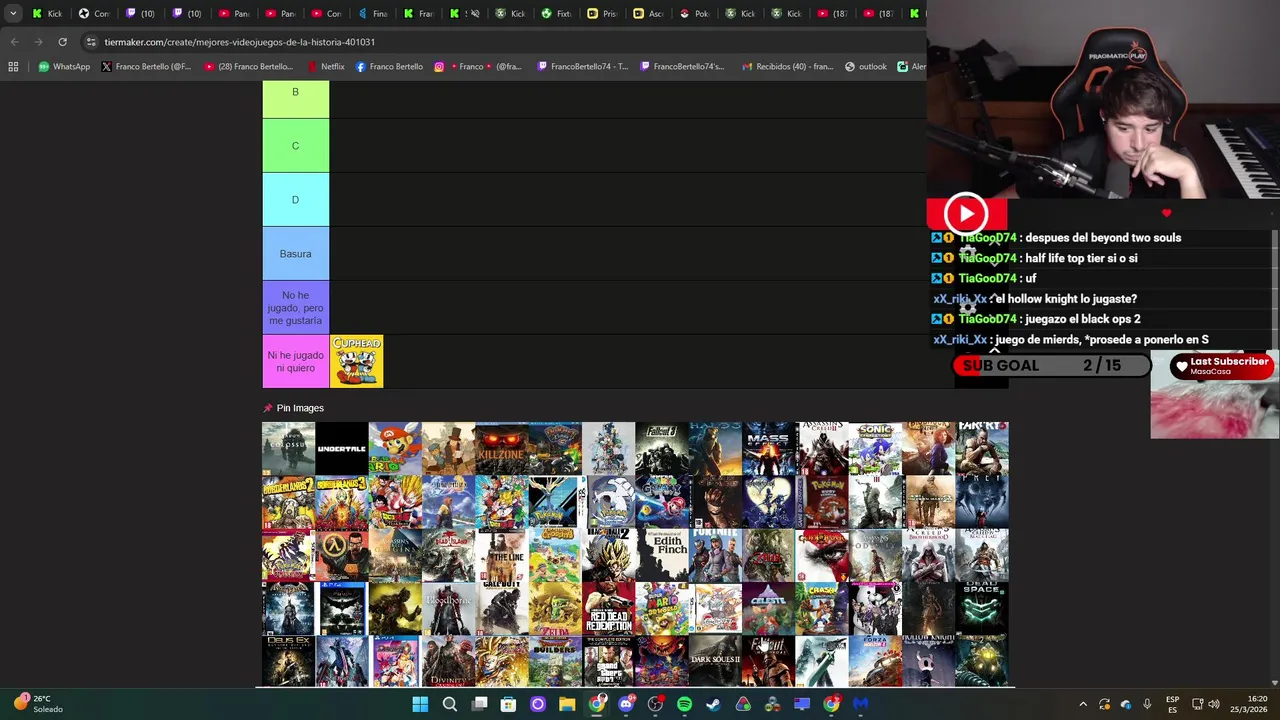Open OBS Studio from the taskbar
Image resolution: width=1280 pixels, height=720 pixels.
tap(655, 704)
